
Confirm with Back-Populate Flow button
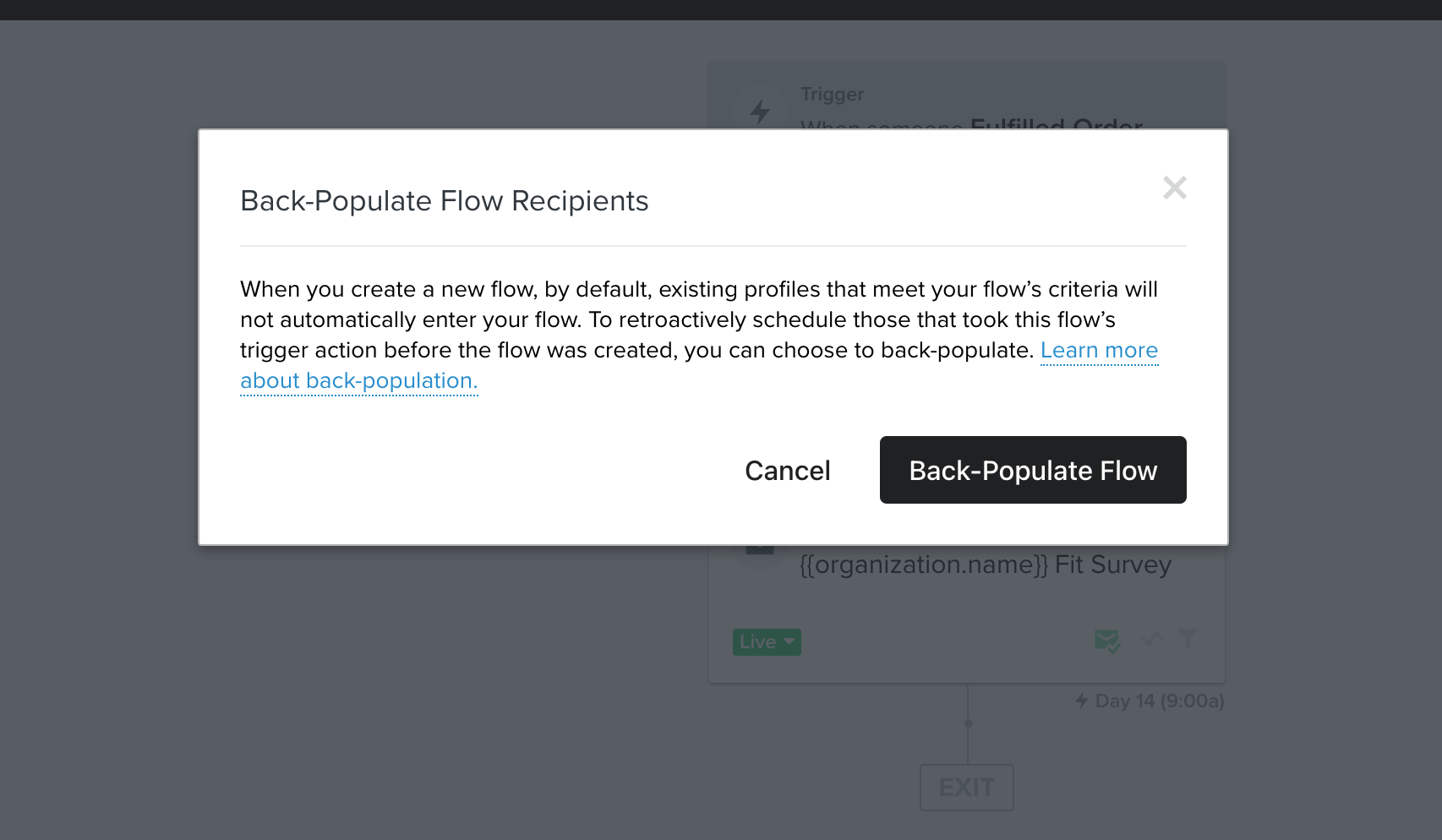click(x=1033, y=470)
